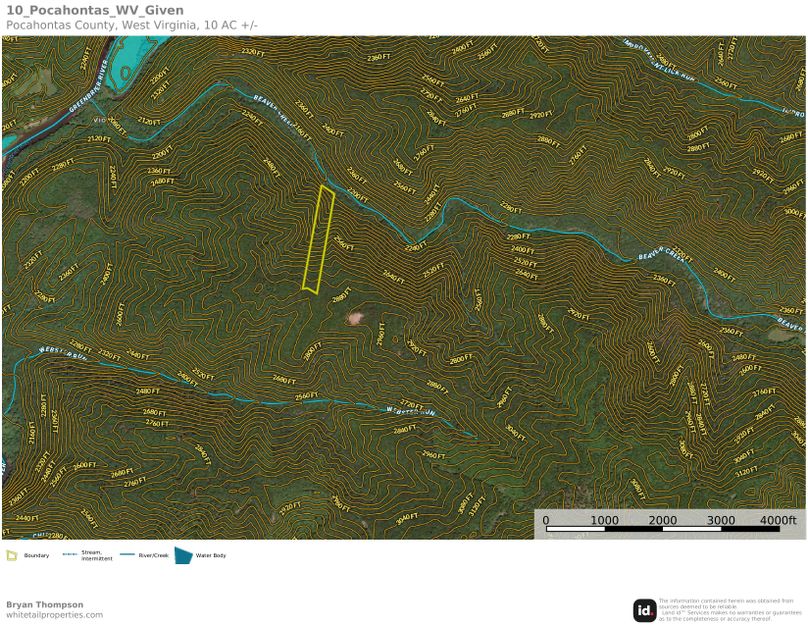Click the Pocahontas County subtitle text
808x625 pixels.
(x=130, y=24)
